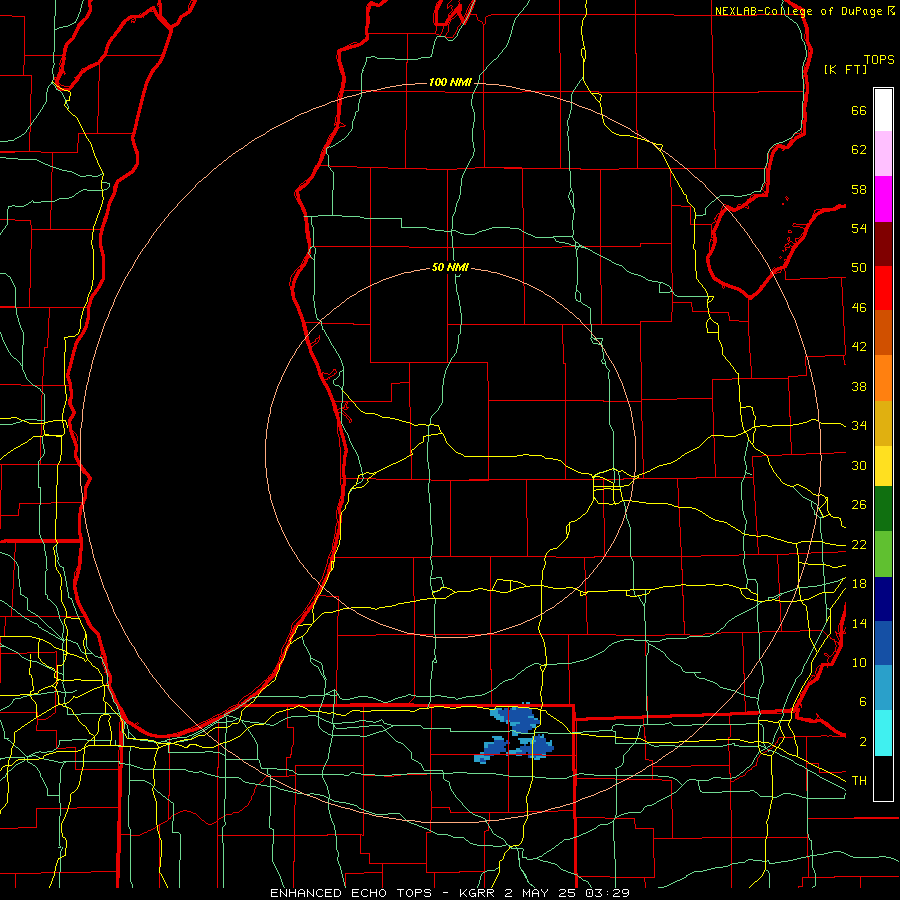This screenshot has height=900, width=900.
Task: Click the "38" legend value
Action: click(x=859, y=386)
